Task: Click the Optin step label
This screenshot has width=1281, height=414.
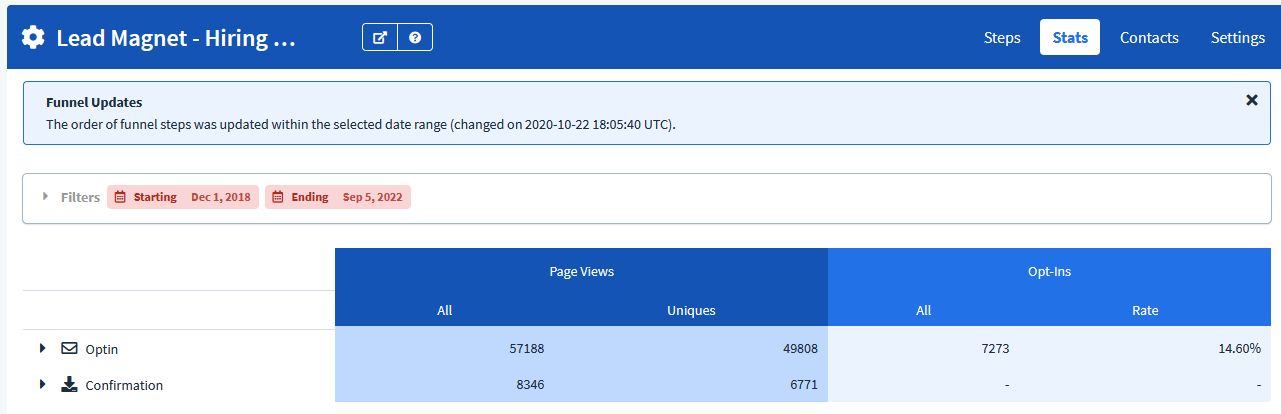Action: [102, 350]
